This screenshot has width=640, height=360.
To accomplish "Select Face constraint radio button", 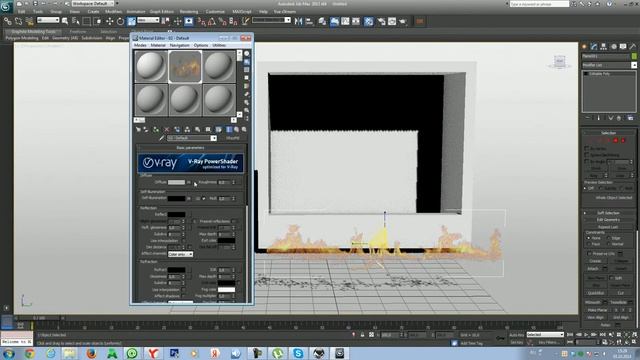I will [589, 244].
